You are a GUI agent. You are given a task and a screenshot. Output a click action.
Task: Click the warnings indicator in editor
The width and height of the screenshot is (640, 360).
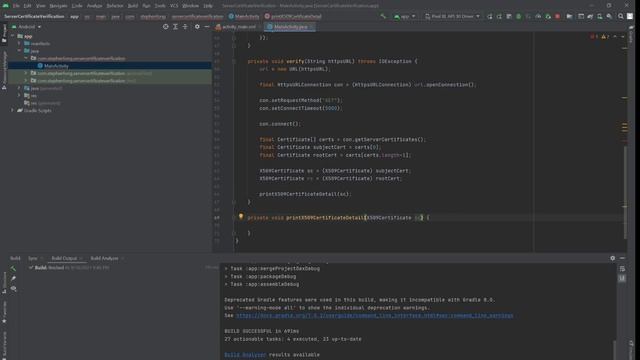605,37
